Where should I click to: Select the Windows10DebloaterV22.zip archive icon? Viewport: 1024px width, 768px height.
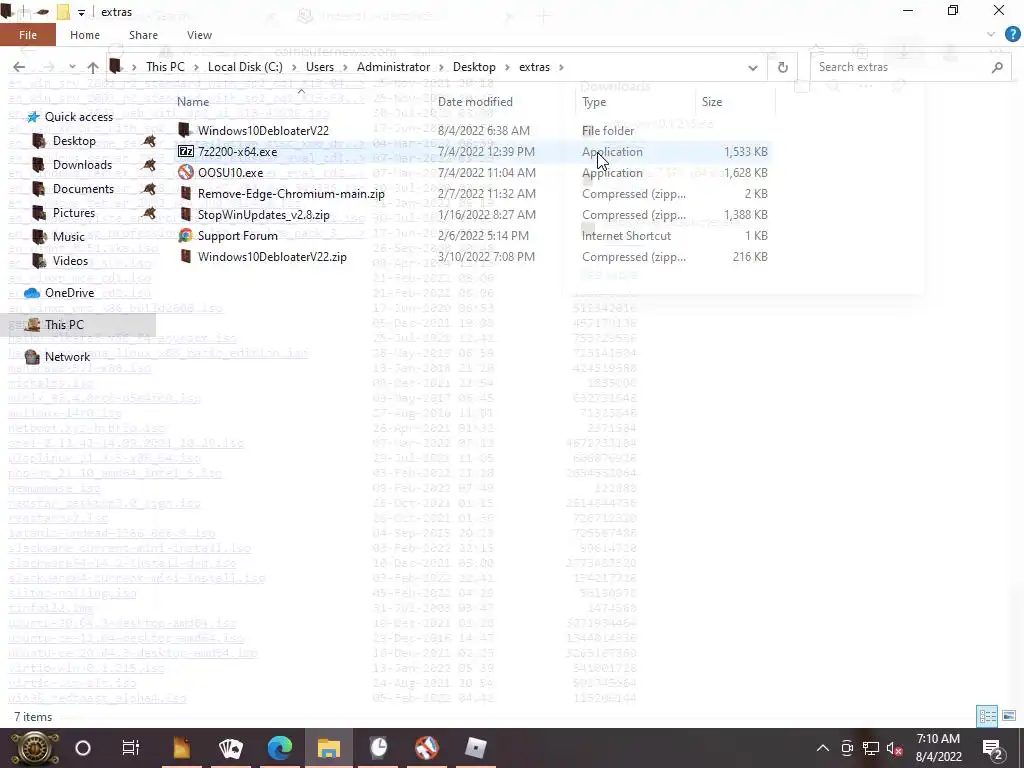[185, 257]
